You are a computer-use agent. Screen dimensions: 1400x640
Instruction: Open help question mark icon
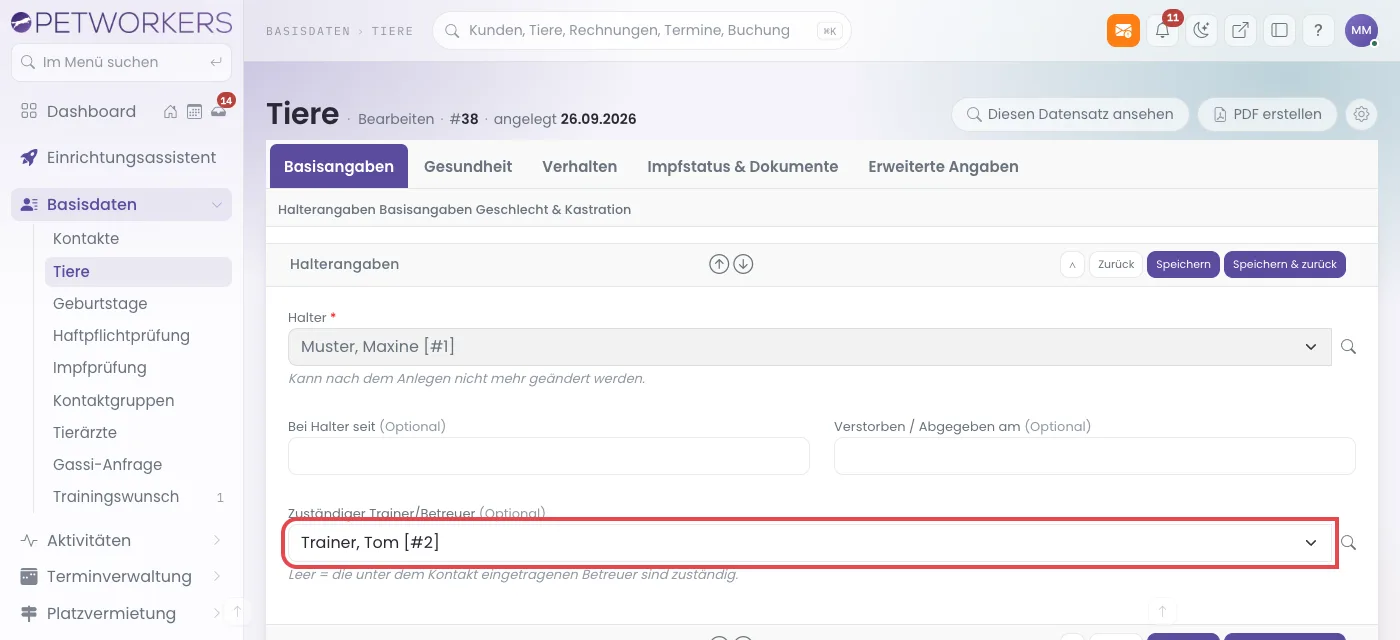click(x=1318, y=31)
